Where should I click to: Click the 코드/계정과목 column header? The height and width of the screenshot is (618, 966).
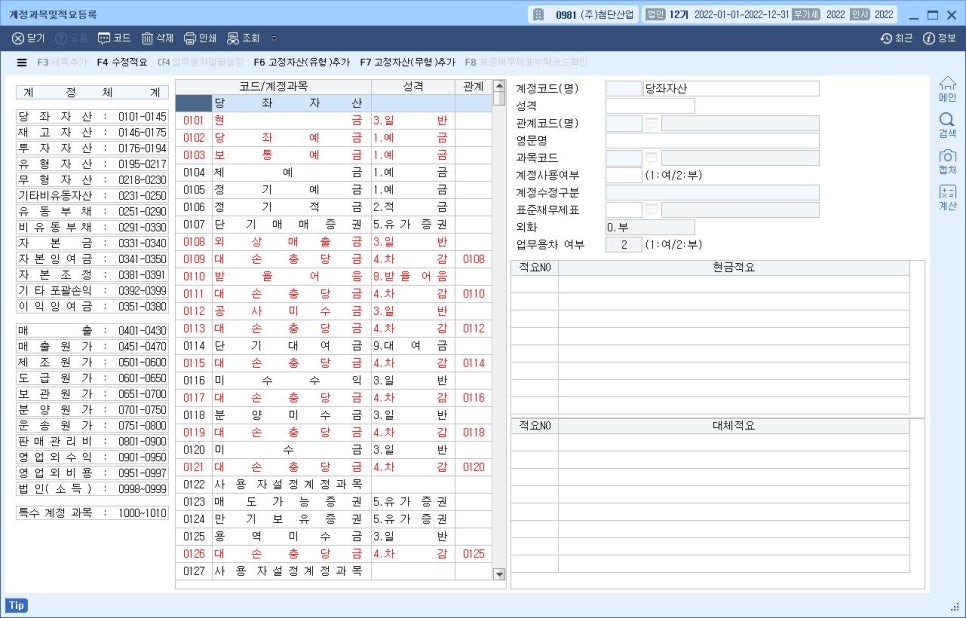pos(274,86)
